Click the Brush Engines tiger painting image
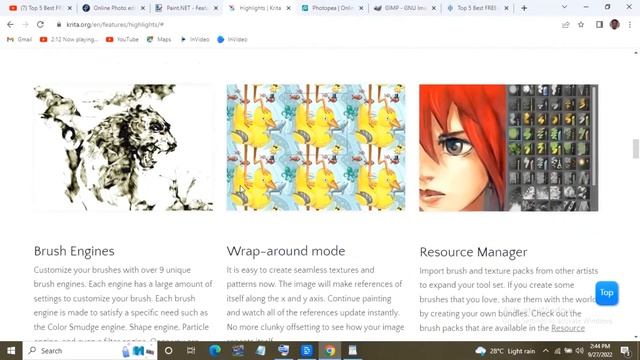The height and width of the screenshot is (360, 640). pos(123,147)
